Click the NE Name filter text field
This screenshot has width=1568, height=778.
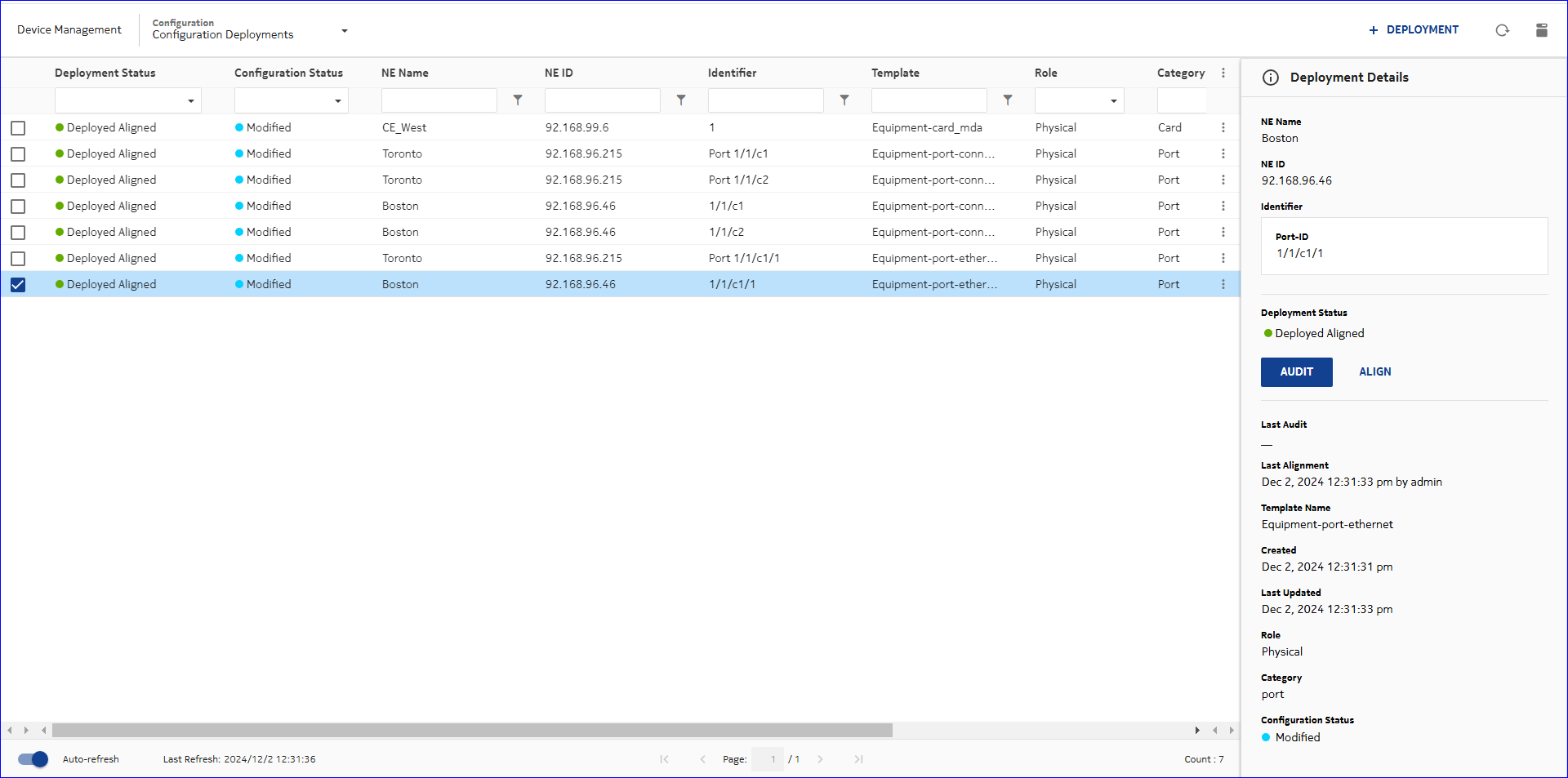click(x=439, y=101)
